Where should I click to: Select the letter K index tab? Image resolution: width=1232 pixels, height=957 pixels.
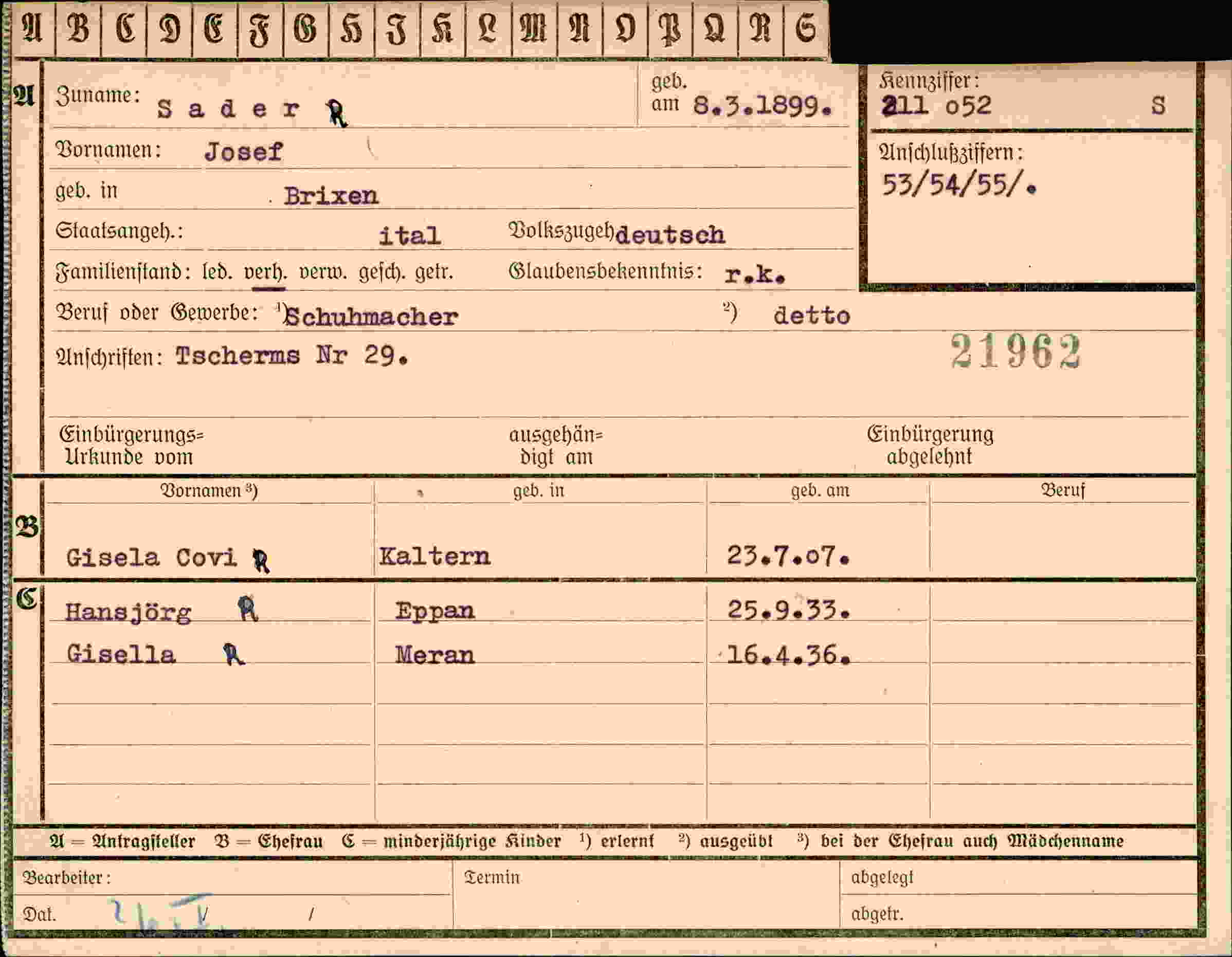(443, 28)
